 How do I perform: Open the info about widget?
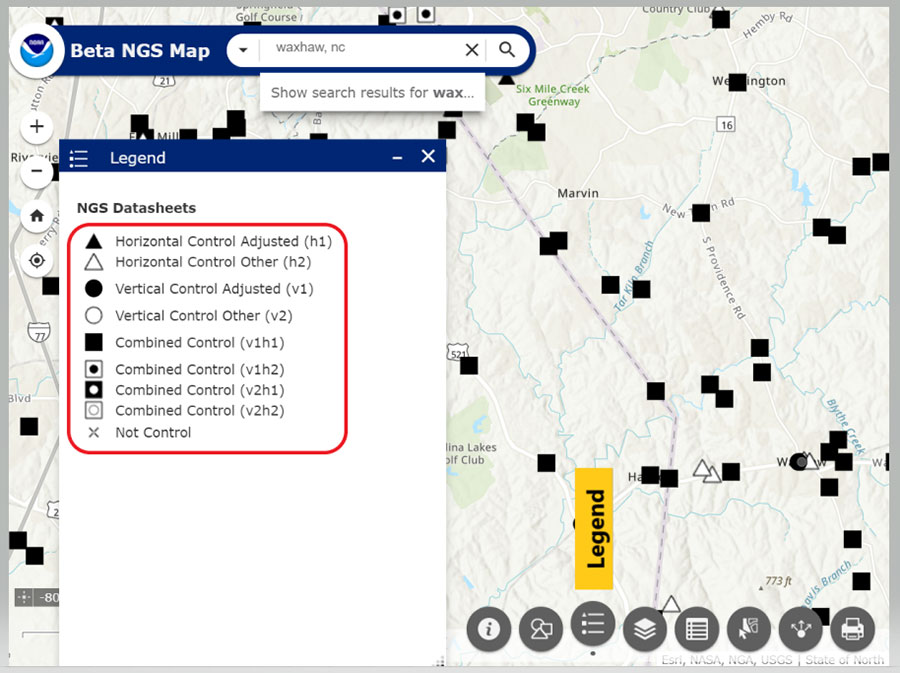[x=489, y=629]
